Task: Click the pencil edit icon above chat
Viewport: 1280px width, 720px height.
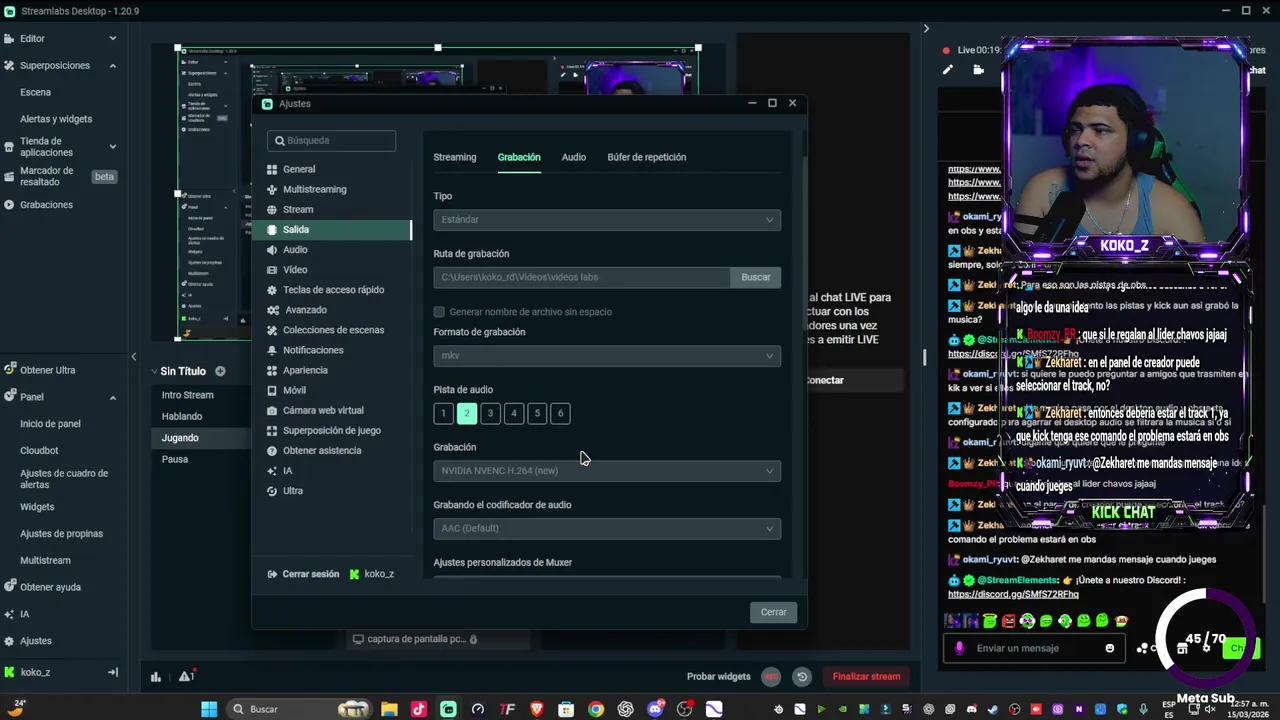Action: click(x=948, y=69)
